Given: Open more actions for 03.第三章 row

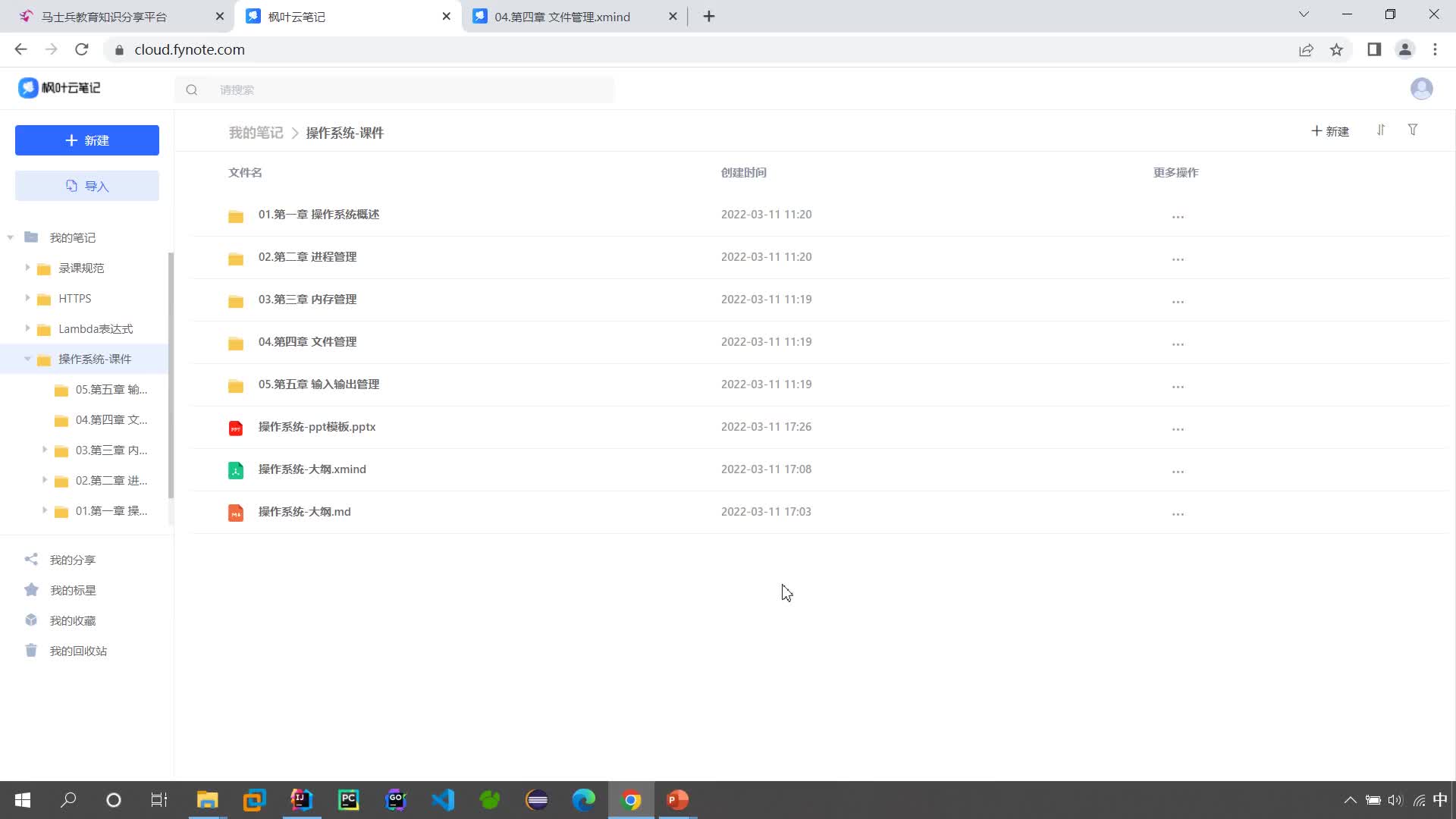Looking at the screenshot, I should click(1178, 302).
